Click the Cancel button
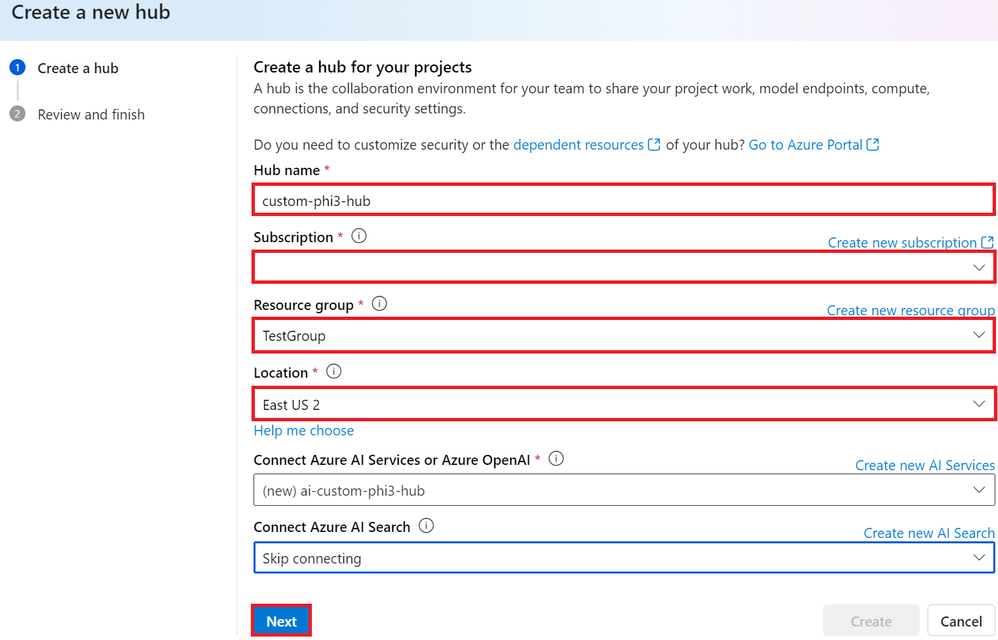This screenshot has width=998, height=640. coord(960,621)
